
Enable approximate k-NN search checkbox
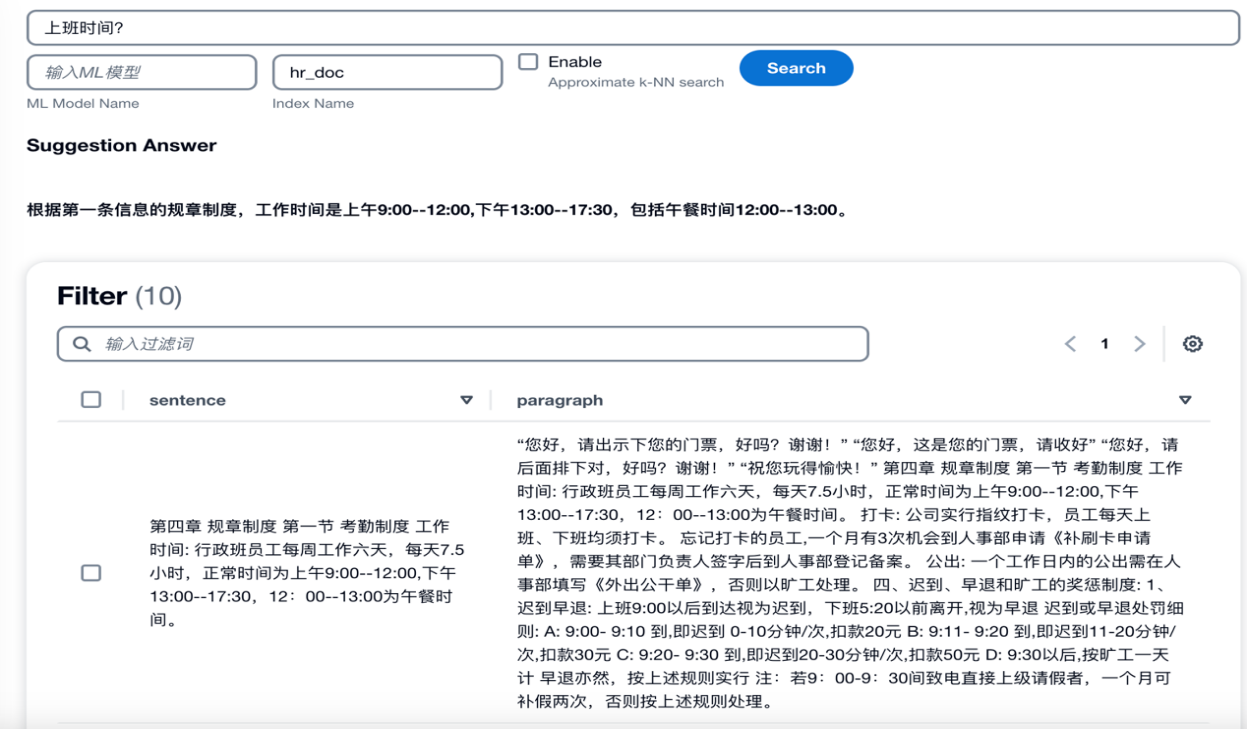(528, 62)
